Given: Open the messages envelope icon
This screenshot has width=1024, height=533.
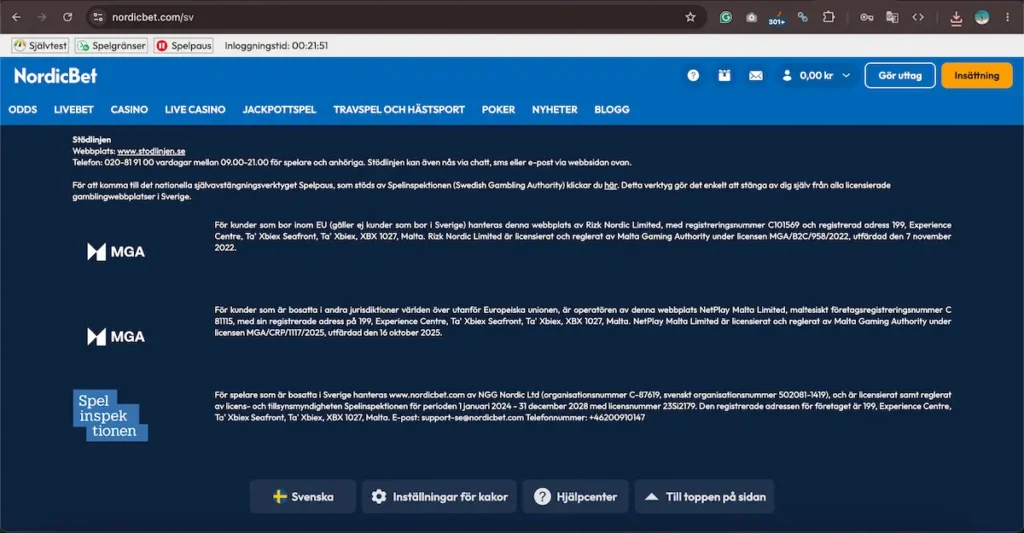Looking at the screenshot, I should click(756, 76).
